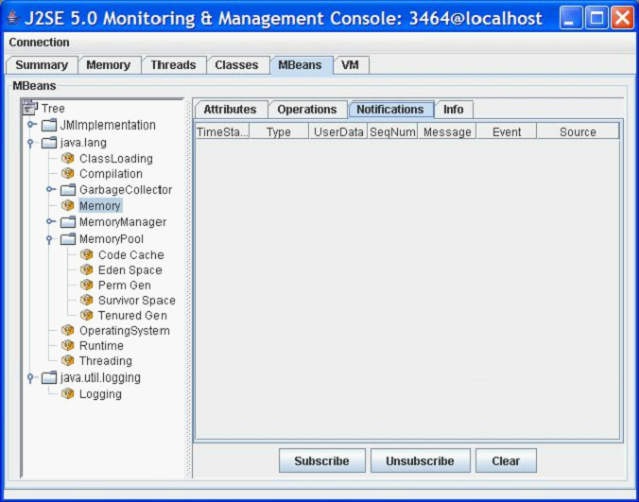Click the Code Cache bean icon

click(87, 255)
